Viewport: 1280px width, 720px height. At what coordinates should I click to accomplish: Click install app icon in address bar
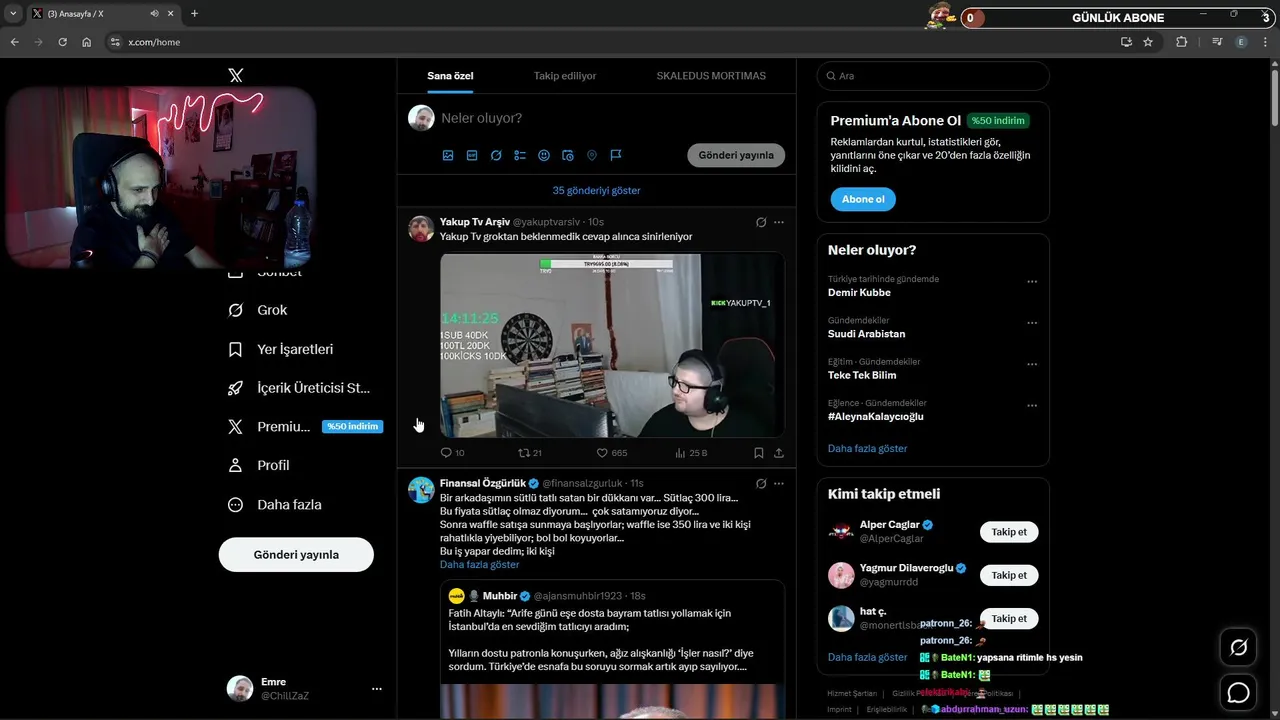tap(1126, 42)
